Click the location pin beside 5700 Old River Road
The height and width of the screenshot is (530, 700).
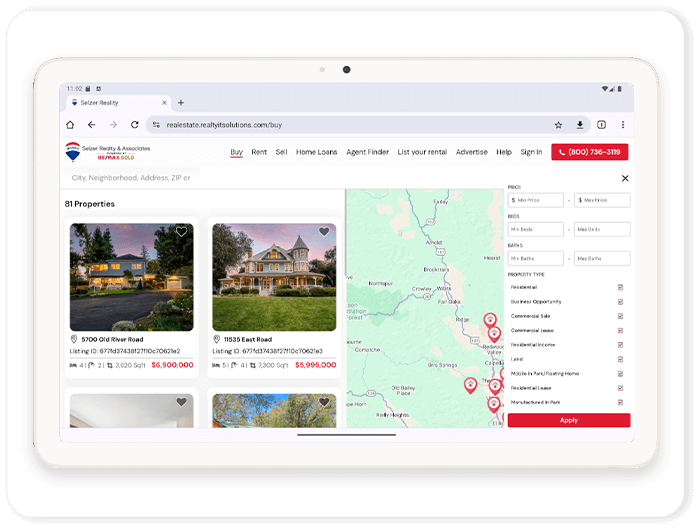coord(74,339)
